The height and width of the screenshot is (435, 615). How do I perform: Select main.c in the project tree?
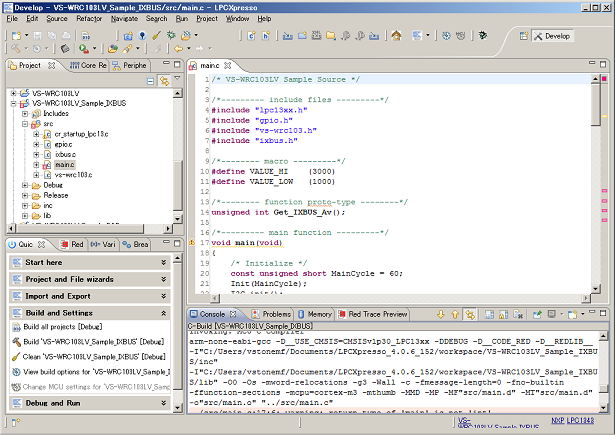click(x=64, y=165)
